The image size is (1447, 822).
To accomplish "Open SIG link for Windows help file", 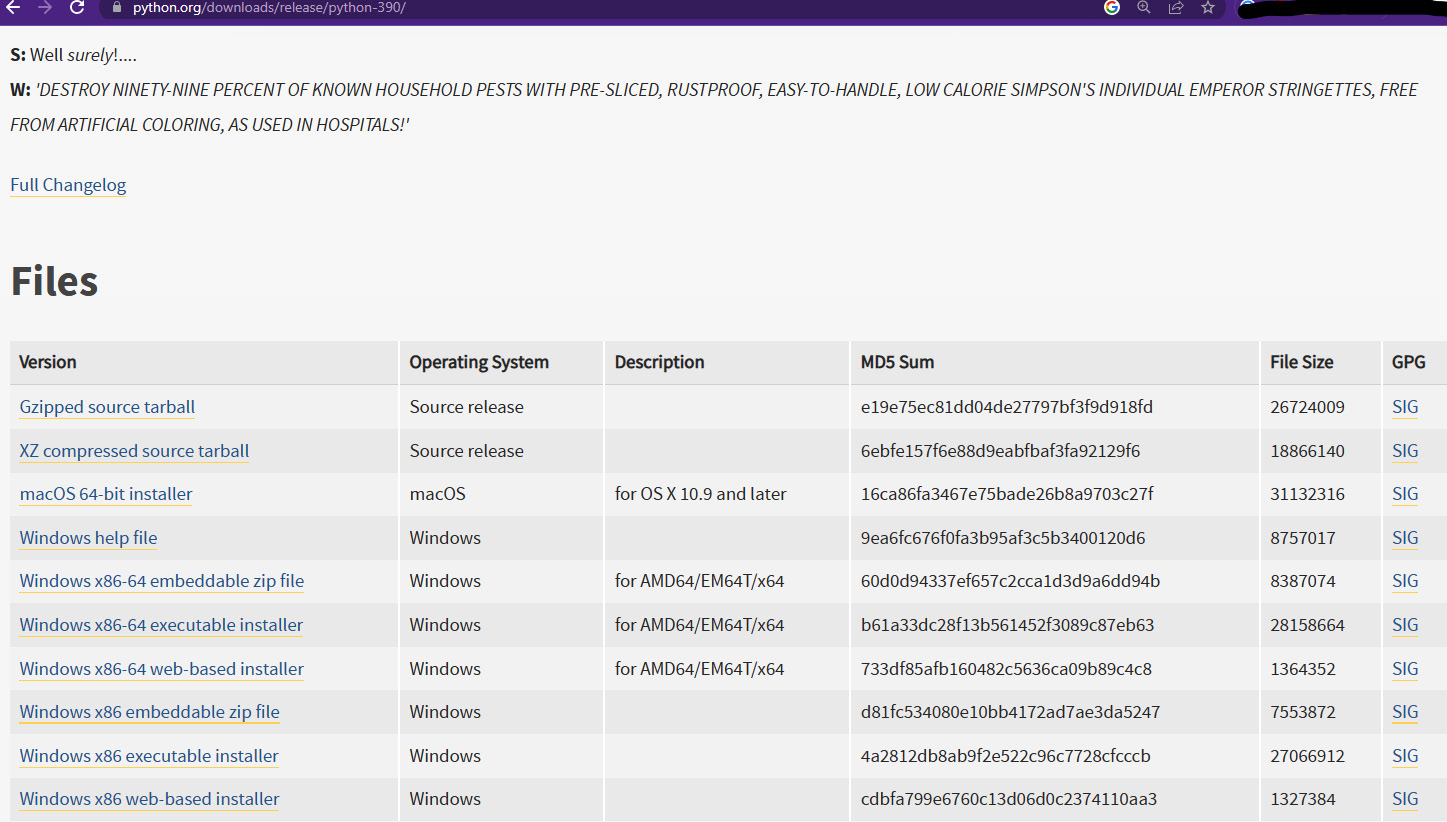I will point(1405,538).
